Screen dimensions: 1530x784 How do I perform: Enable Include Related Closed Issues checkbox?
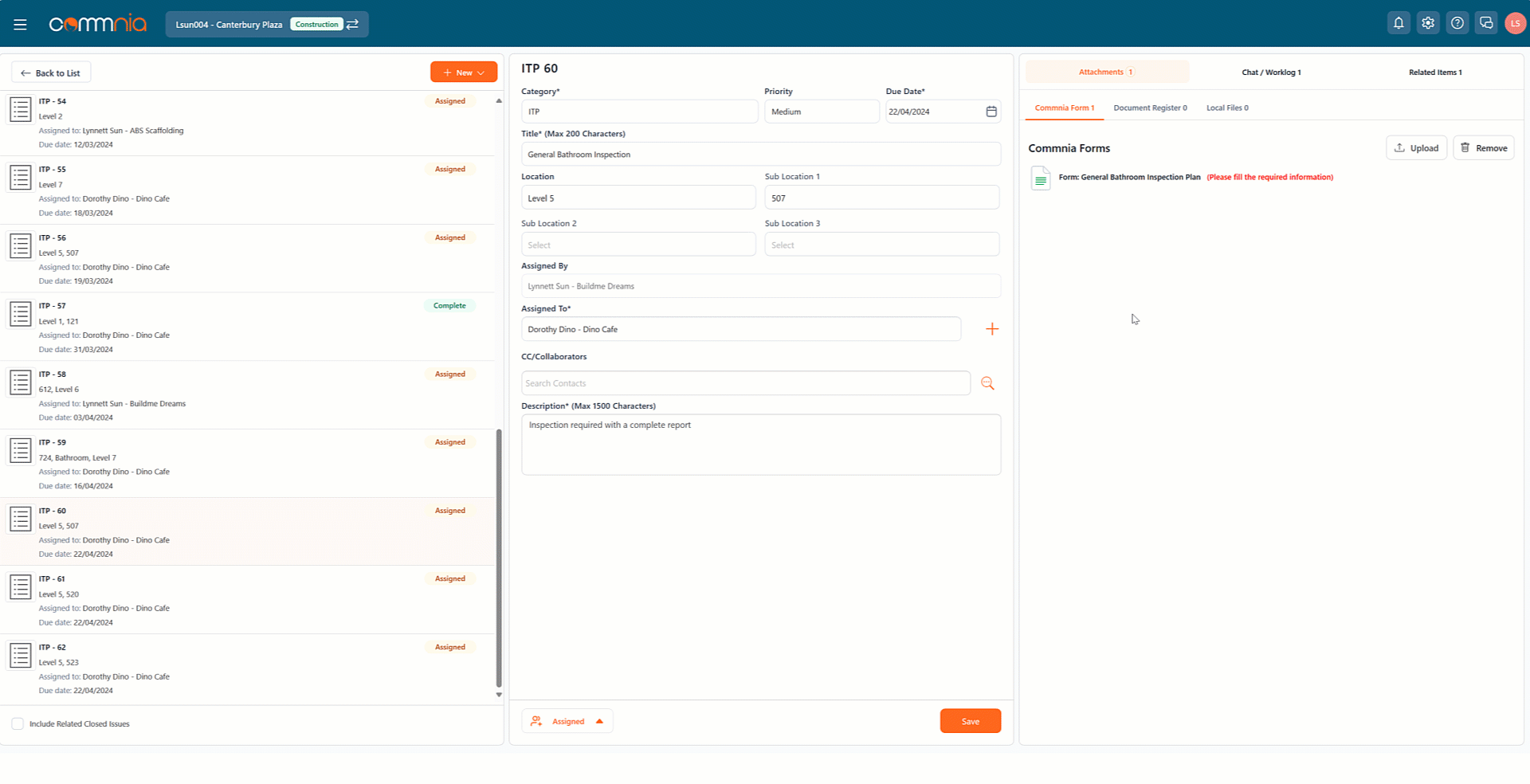(18, 723)
